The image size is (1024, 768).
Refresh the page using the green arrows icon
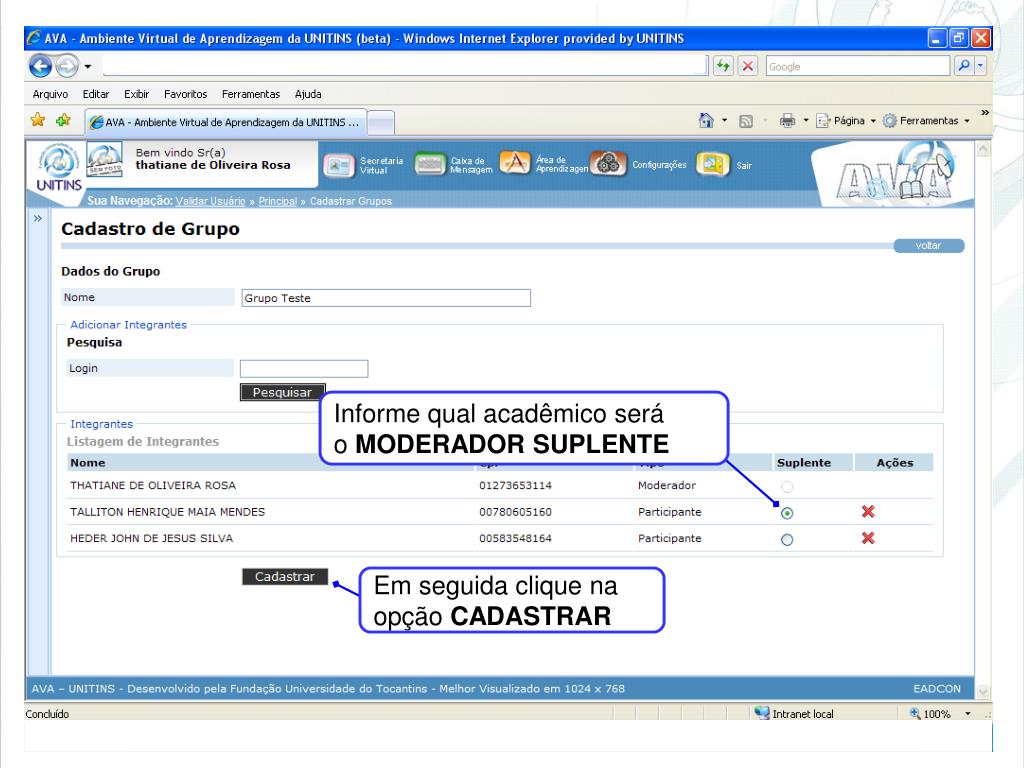point(723,65)
